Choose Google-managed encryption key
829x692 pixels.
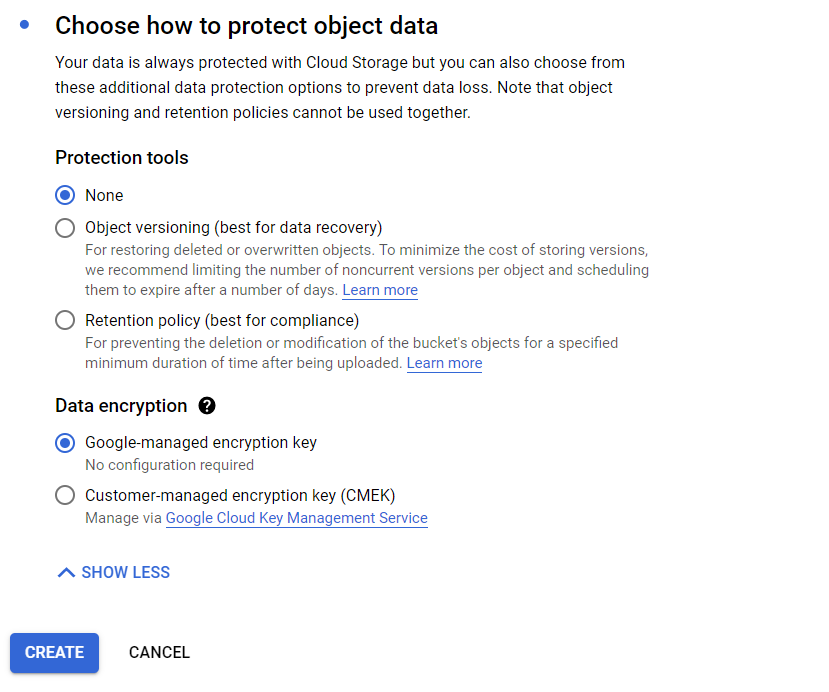click(65, 442)
